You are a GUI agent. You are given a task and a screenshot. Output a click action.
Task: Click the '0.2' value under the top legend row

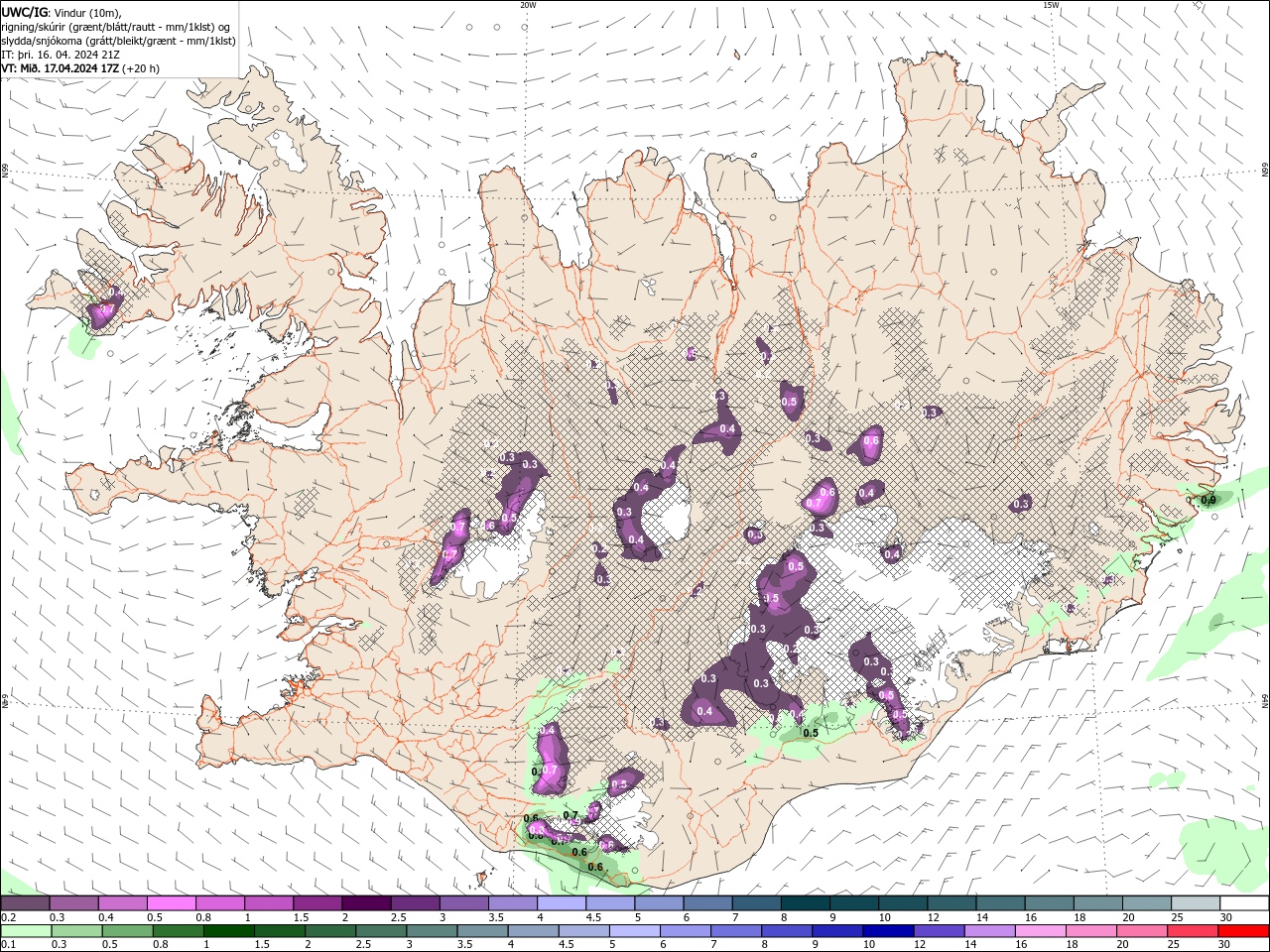coord(7,917)
